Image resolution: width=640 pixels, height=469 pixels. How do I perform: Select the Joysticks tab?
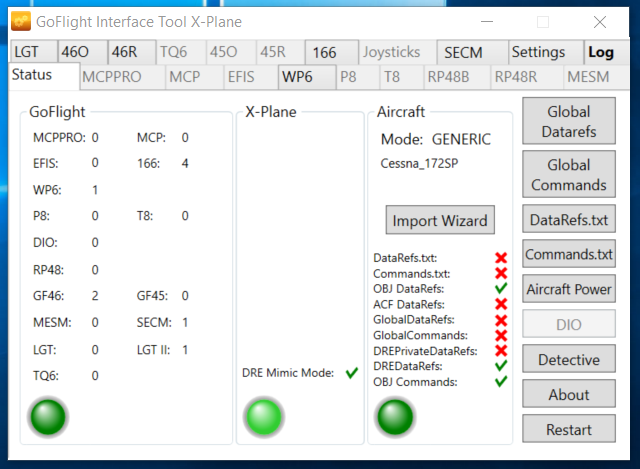(398, 52)
